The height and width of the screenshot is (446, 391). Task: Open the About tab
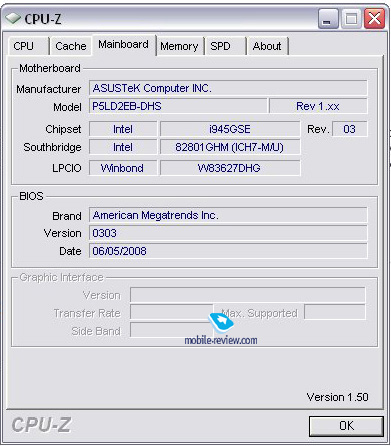click(267, 46)
